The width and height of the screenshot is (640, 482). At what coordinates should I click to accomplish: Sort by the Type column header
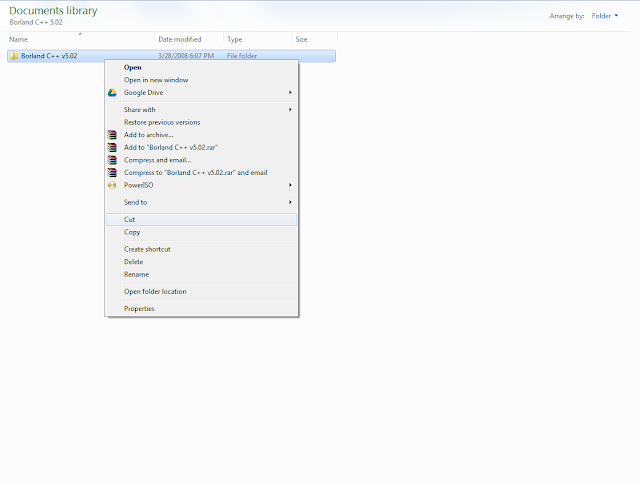(x=258, y=40)
